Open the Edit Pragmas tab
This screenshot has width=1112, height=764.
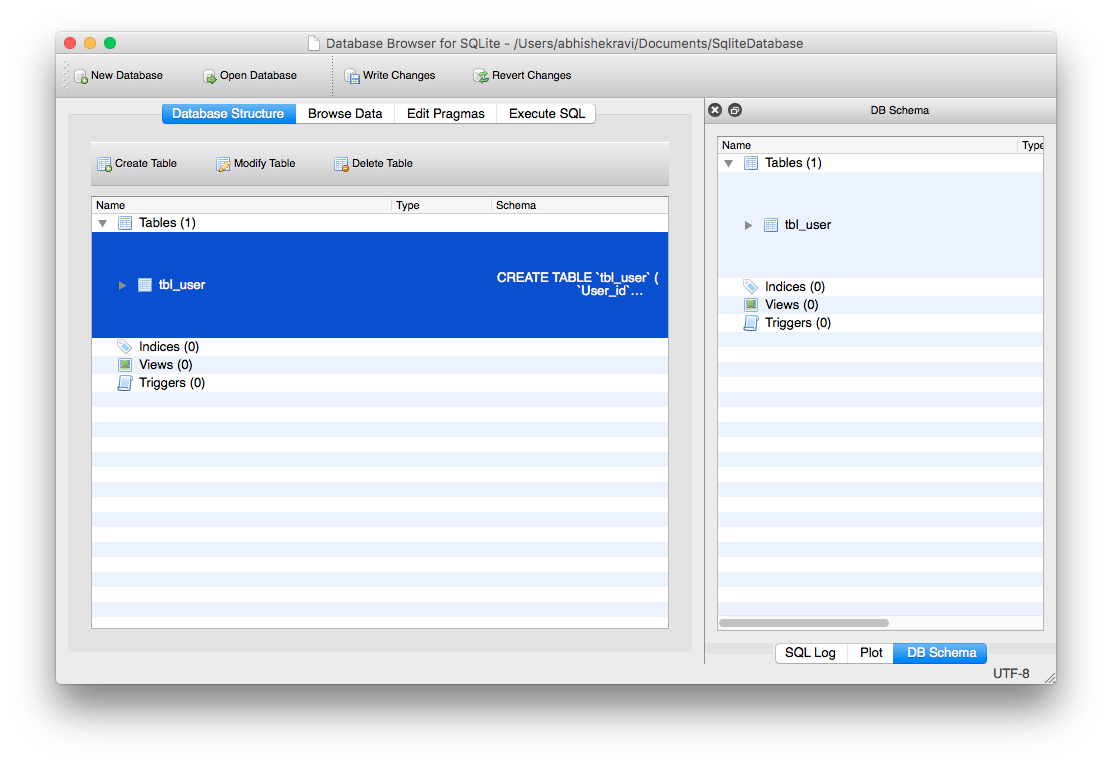445,114
